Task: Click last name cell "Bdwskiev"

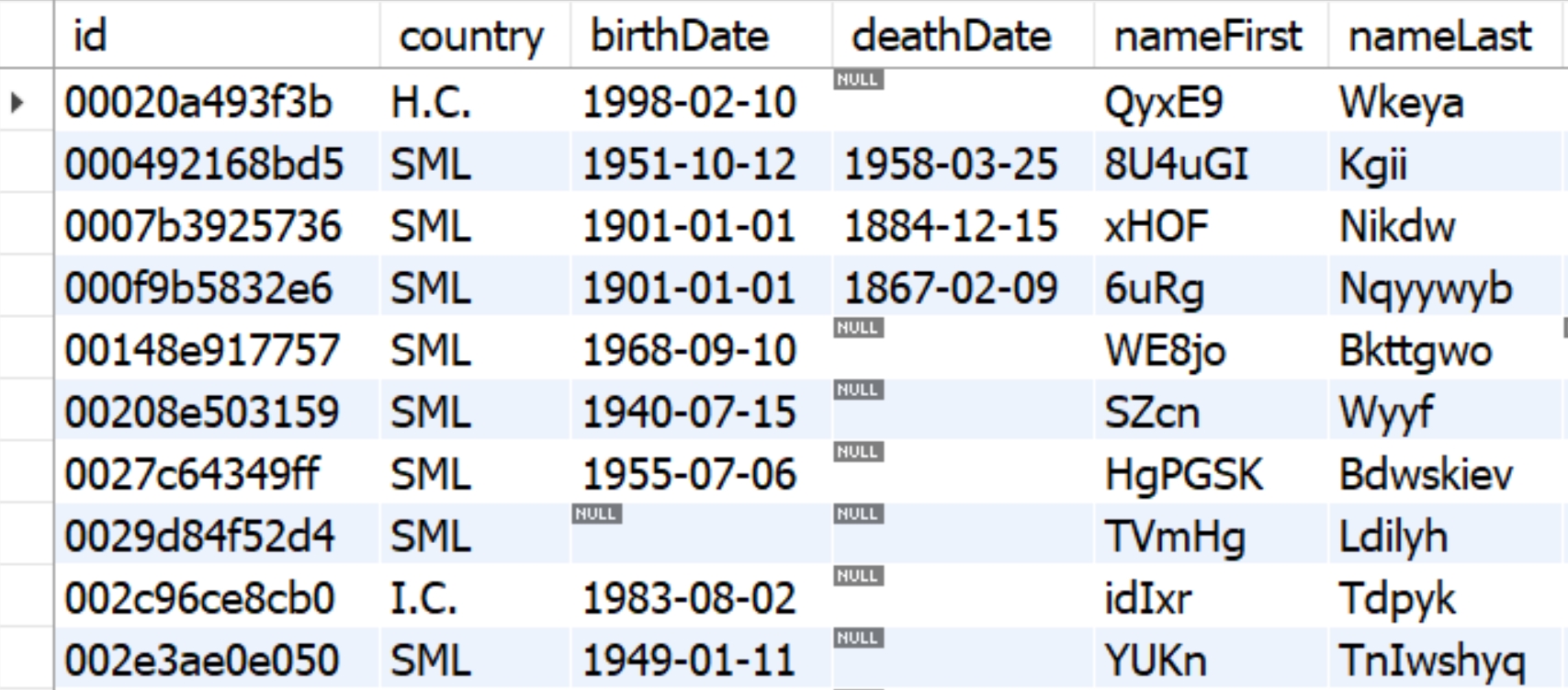Action: (x=1425, y=475)
